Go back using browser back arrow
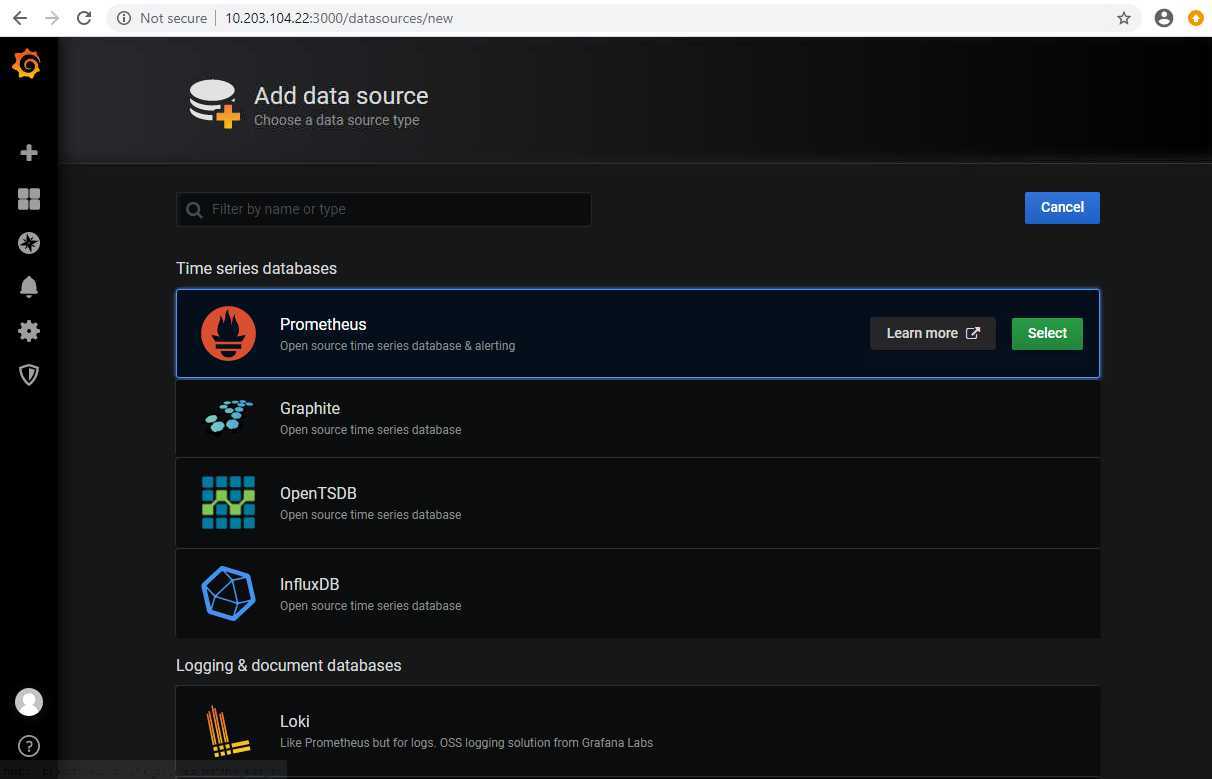Viewport: 1212px width, 779px height. [19, 18]
